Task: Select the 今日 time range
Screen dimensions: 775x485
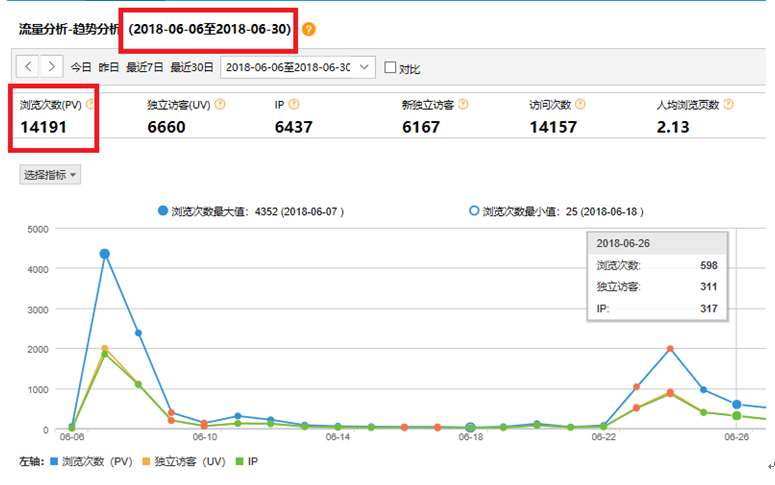Action: 81,68
